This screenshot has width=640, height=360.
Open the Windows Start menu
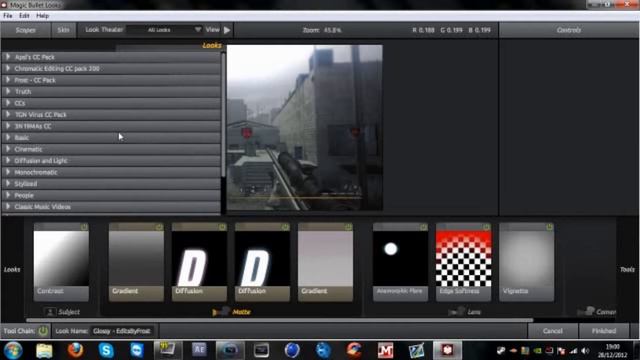(x=13, y=350)
